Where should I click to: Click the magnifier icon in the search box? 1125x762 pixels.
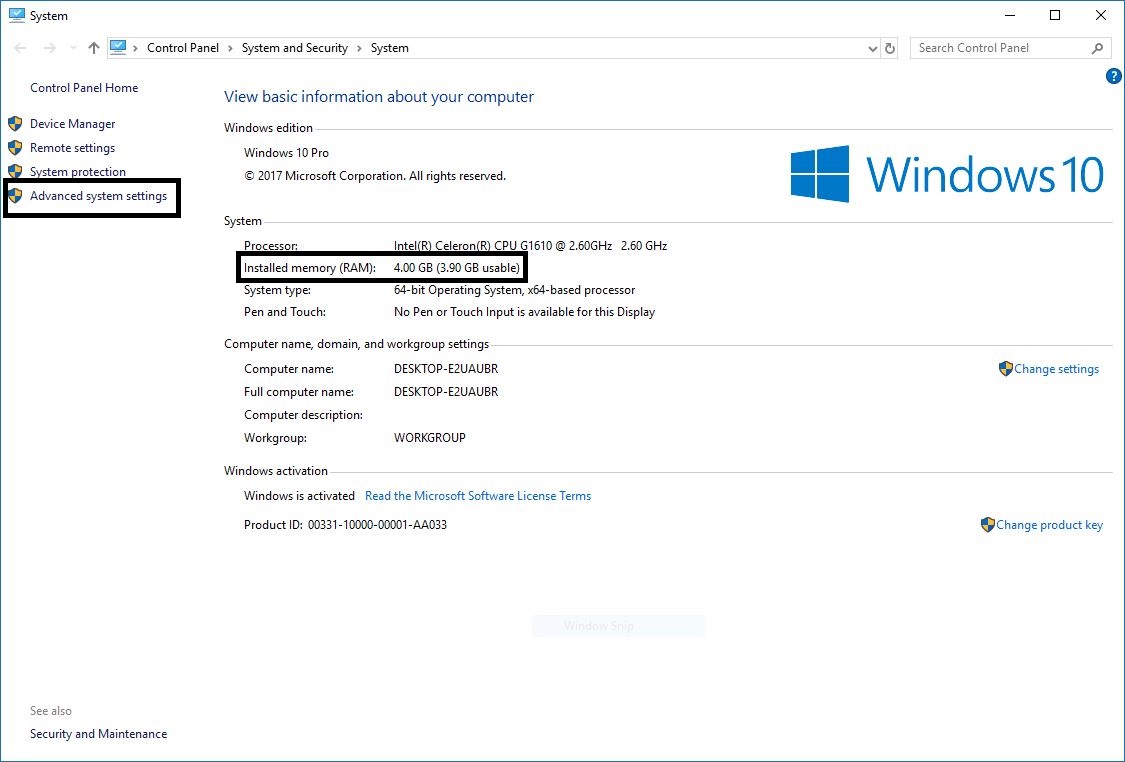(x=1098, y=47)
